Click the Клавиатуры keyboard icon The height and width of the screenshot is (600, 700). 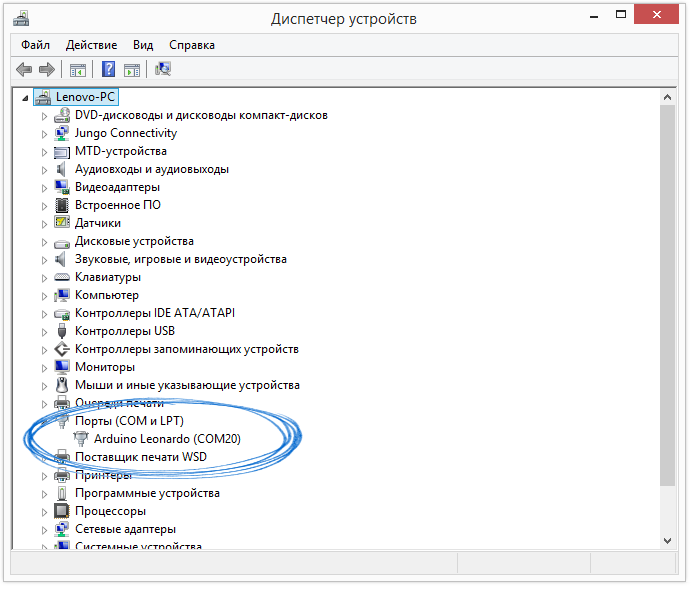(x=62, y=277)
